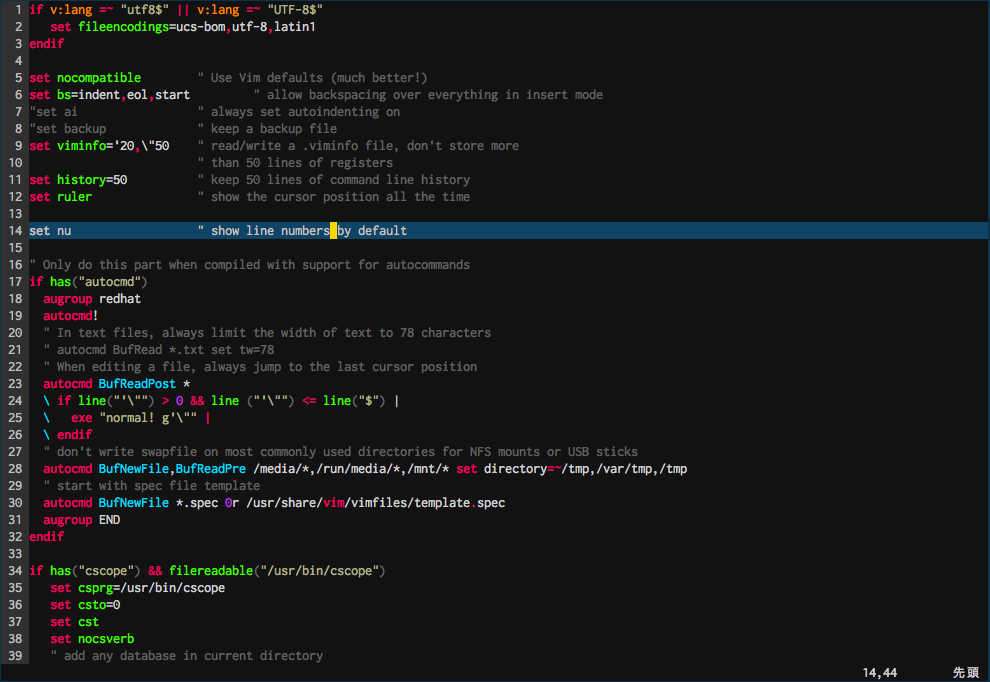Click "autocmd!" on line 19
This screenshot has width=990, height=682.
pyautogui.click(x=71, y=316)
